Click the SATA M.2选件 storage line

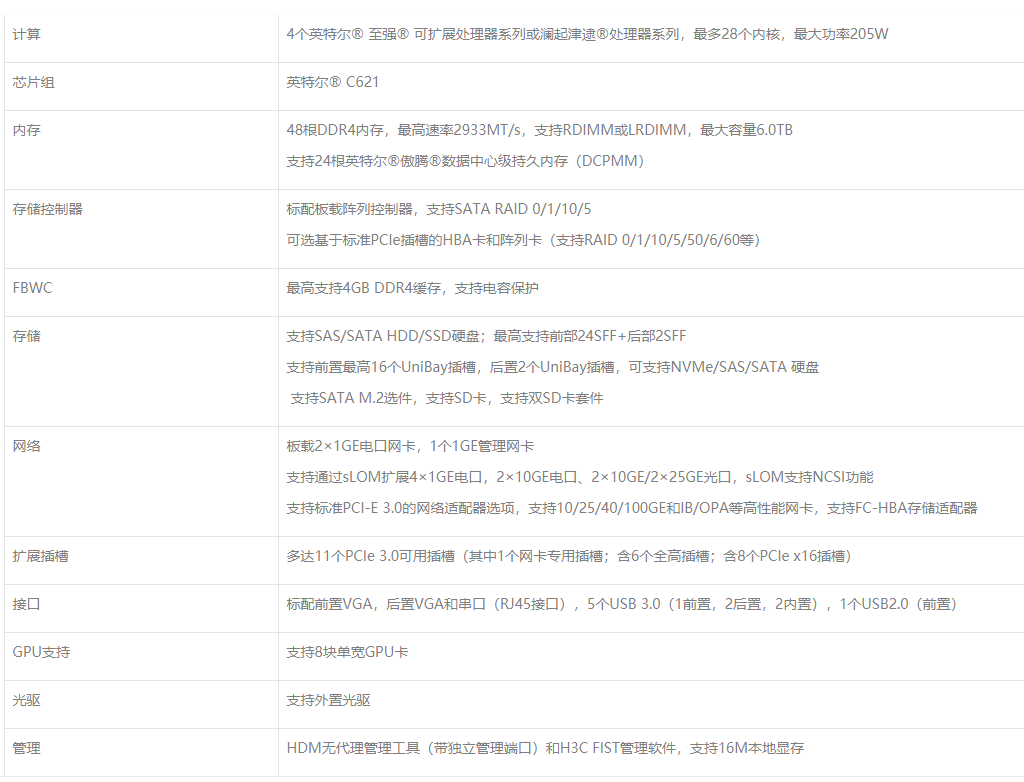[446, 398]
